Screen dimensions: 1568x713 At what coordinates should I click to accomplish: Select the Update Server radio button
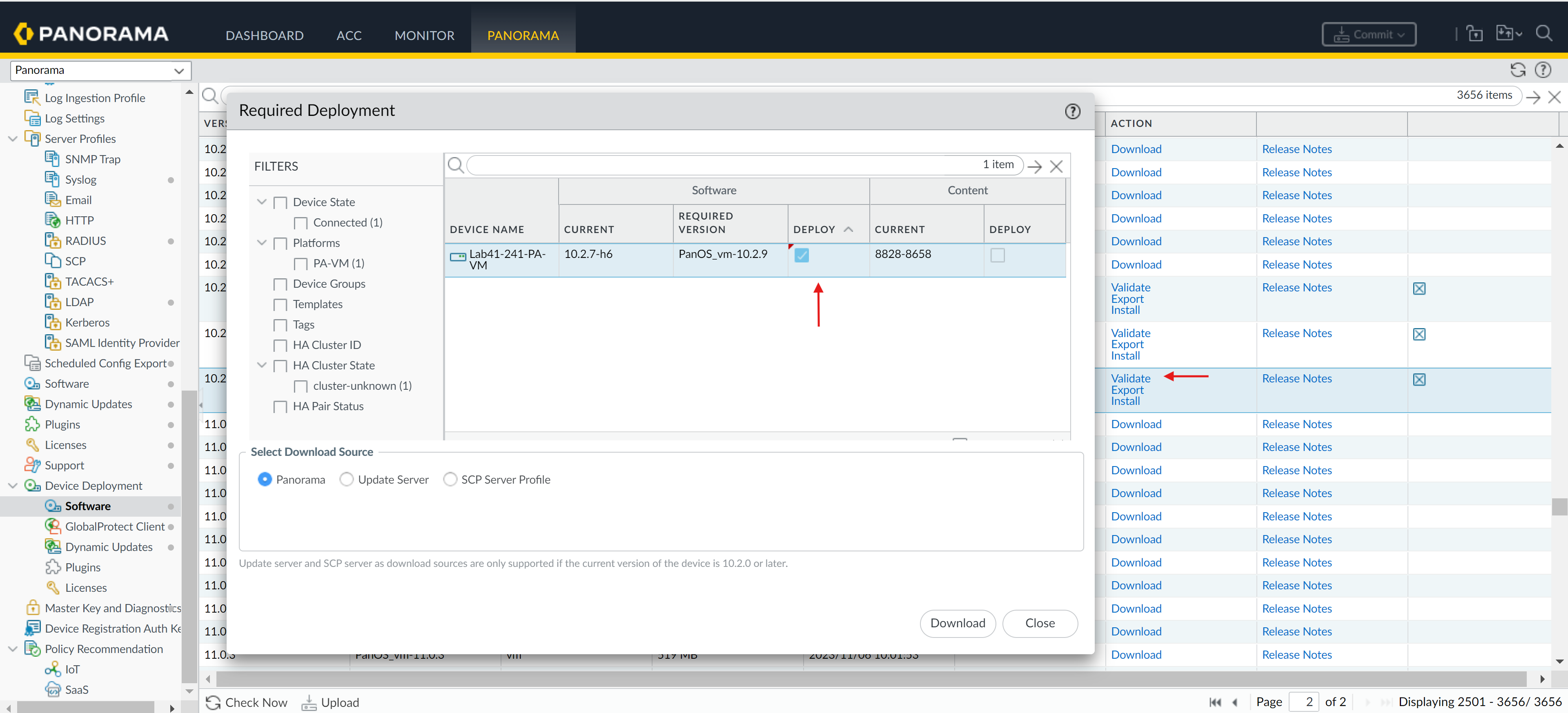click(346, 480)
